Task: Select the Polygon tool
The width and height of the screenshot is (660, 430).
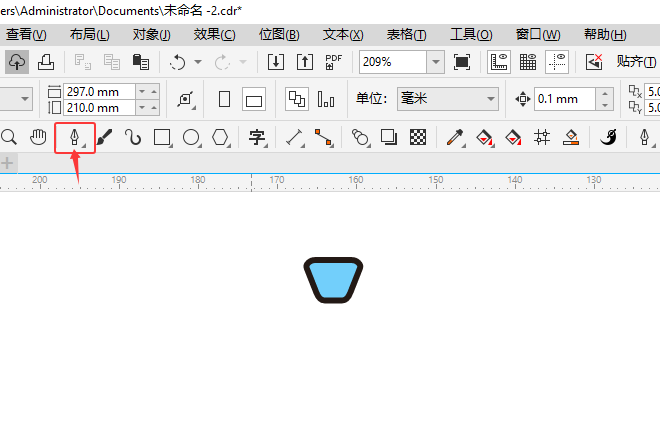Action: 221,137
